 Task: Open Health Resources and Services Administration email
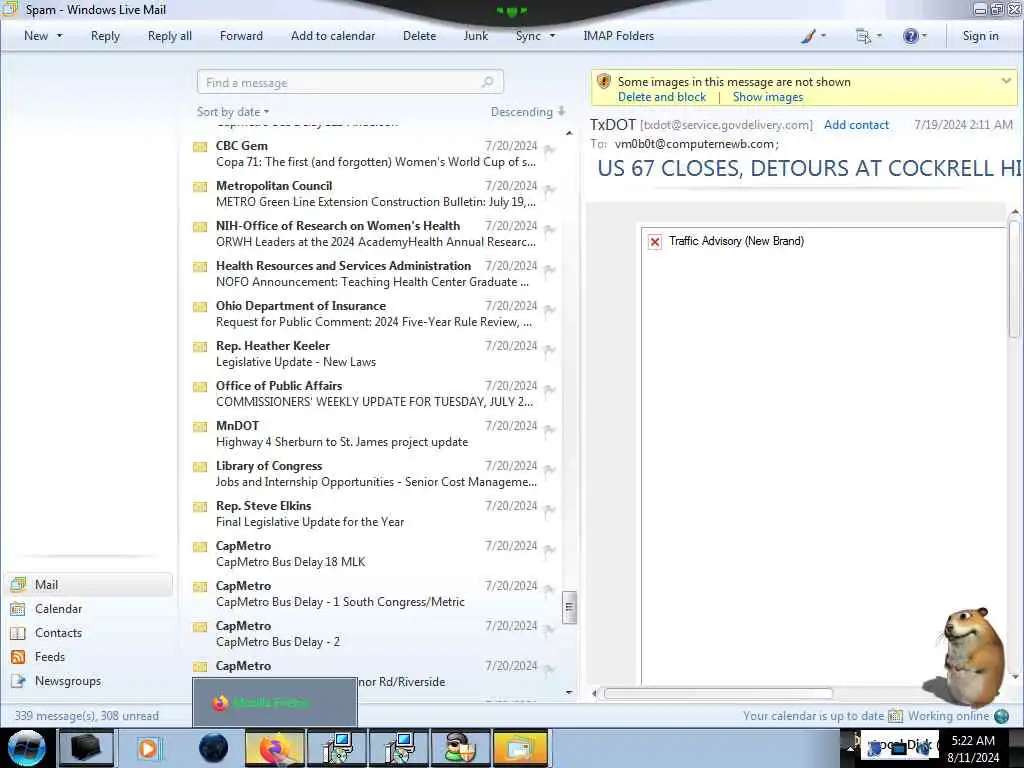[x=376, y=274]
